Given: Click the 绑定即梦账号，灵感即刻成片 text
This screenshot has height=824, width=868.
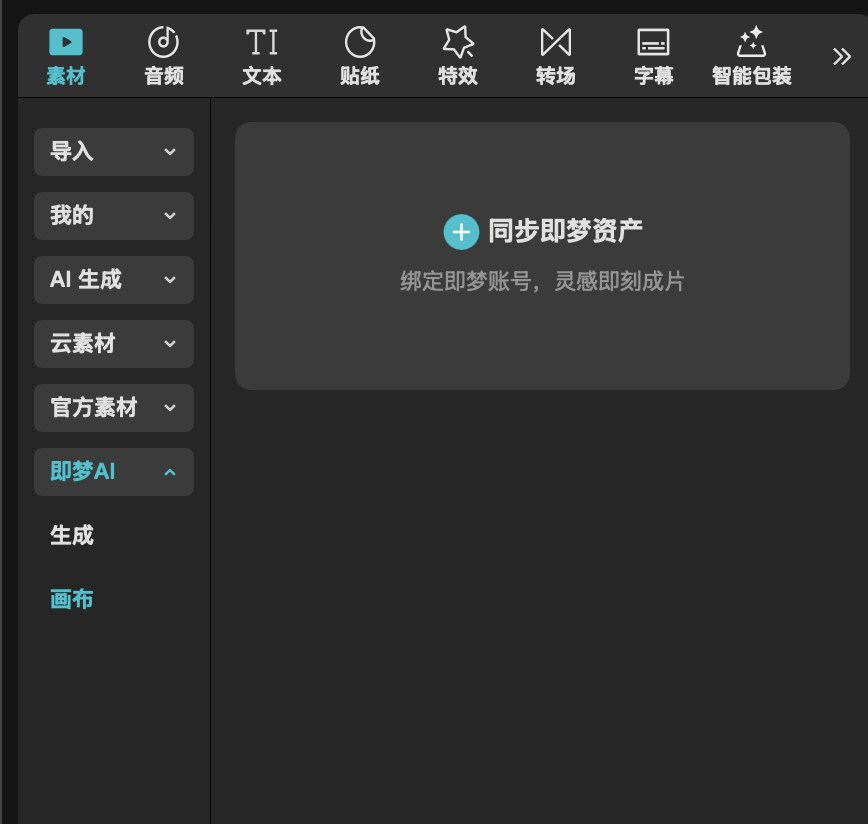Looking at the screenshot, I should click(542, 281).
